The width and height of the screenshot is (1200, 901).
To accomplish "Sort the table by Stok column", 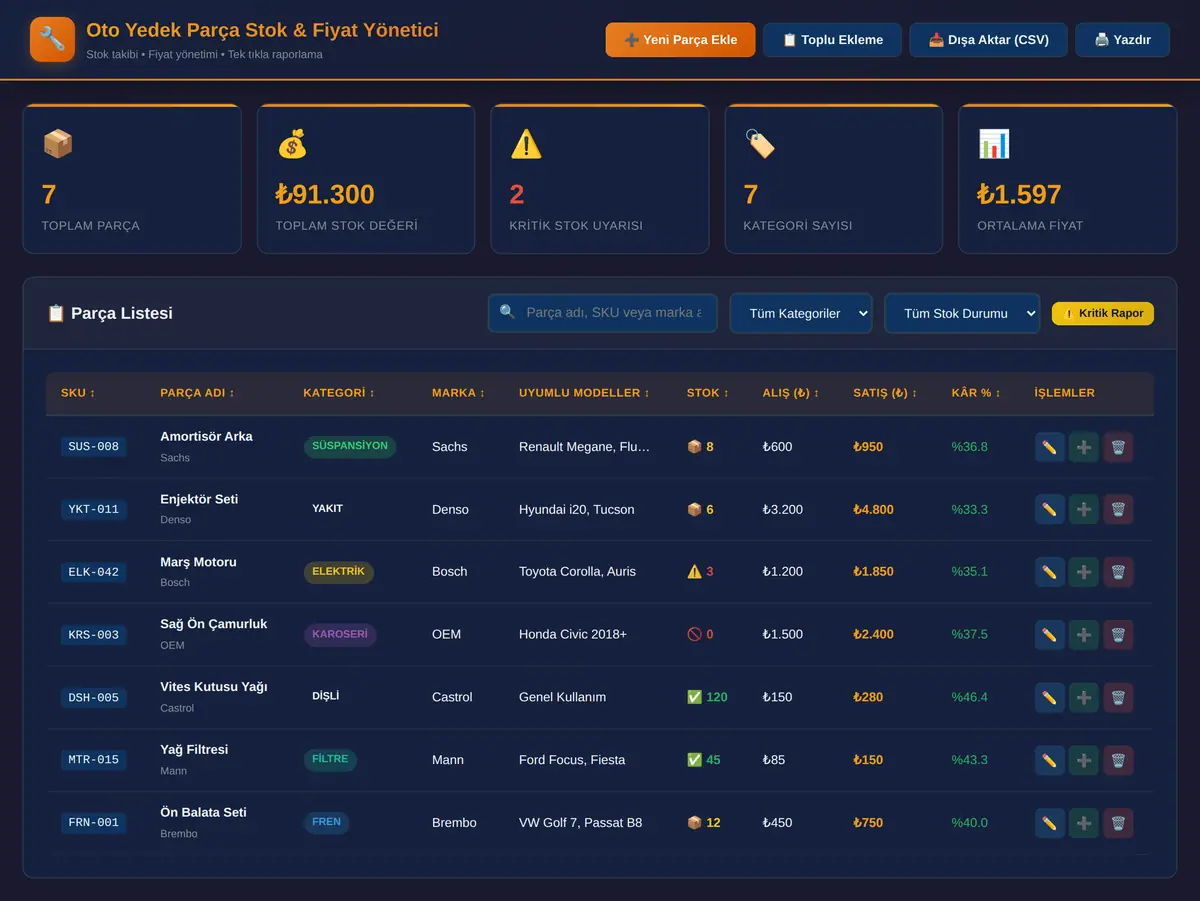I will click(708, 393).
